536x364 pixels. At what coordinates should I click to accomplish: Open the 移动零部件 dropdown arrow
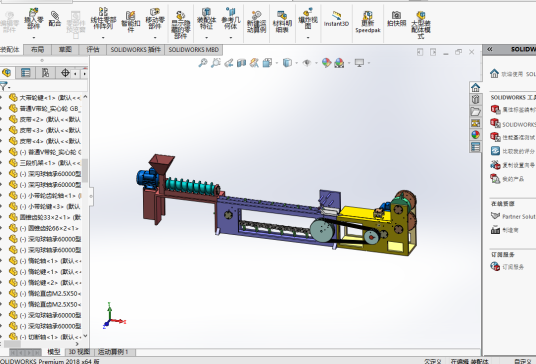tap(155, 37)
